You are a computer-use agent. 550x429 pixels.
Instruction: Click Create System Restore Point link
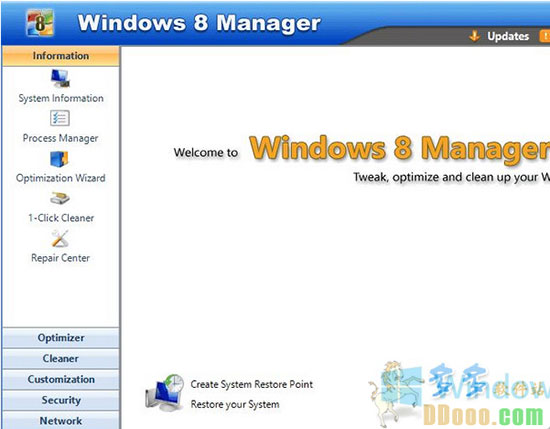click(251, 384)
